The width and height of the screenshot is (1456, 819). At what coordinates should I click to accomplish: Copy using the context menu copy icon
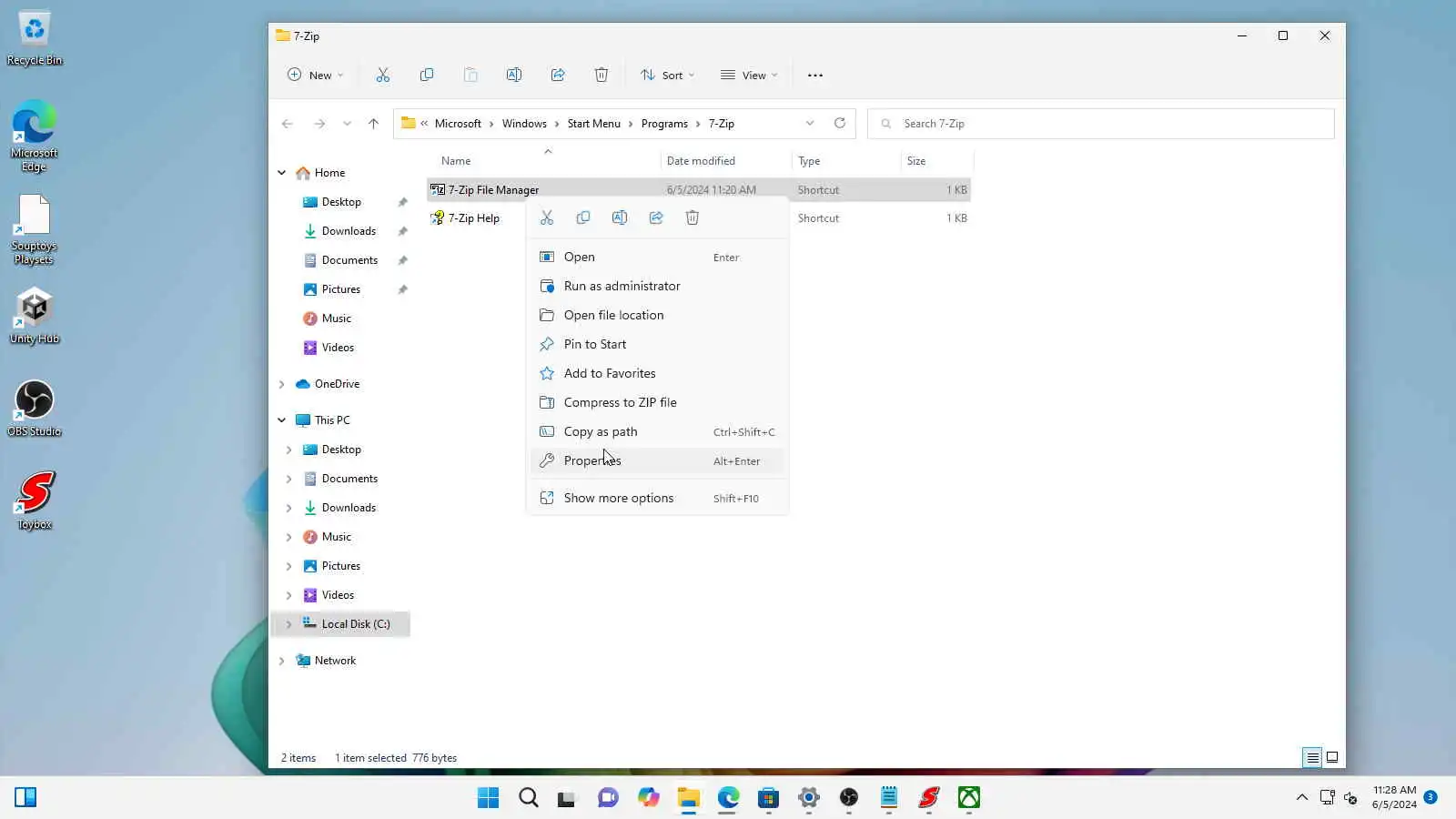tap(583, 217)
